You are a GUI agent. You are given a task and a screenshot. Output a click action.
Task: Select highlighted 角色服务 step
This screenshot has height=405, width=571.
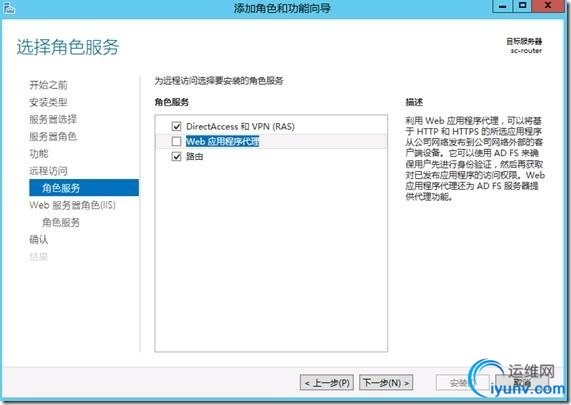(84, 188)
